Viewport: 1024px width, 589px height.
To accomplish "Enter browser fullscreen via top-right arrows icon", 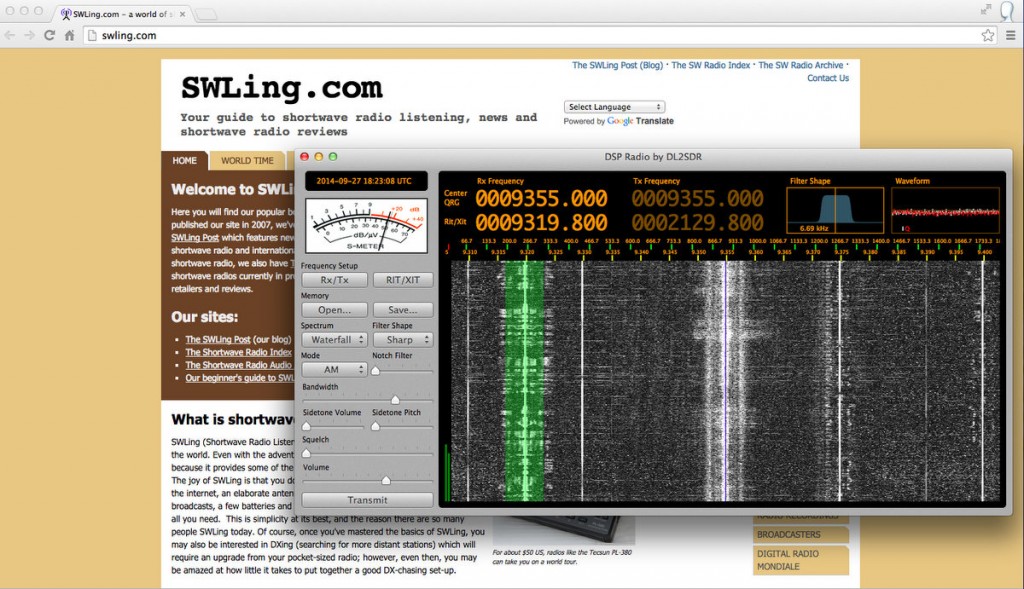I will pos(985,9).
